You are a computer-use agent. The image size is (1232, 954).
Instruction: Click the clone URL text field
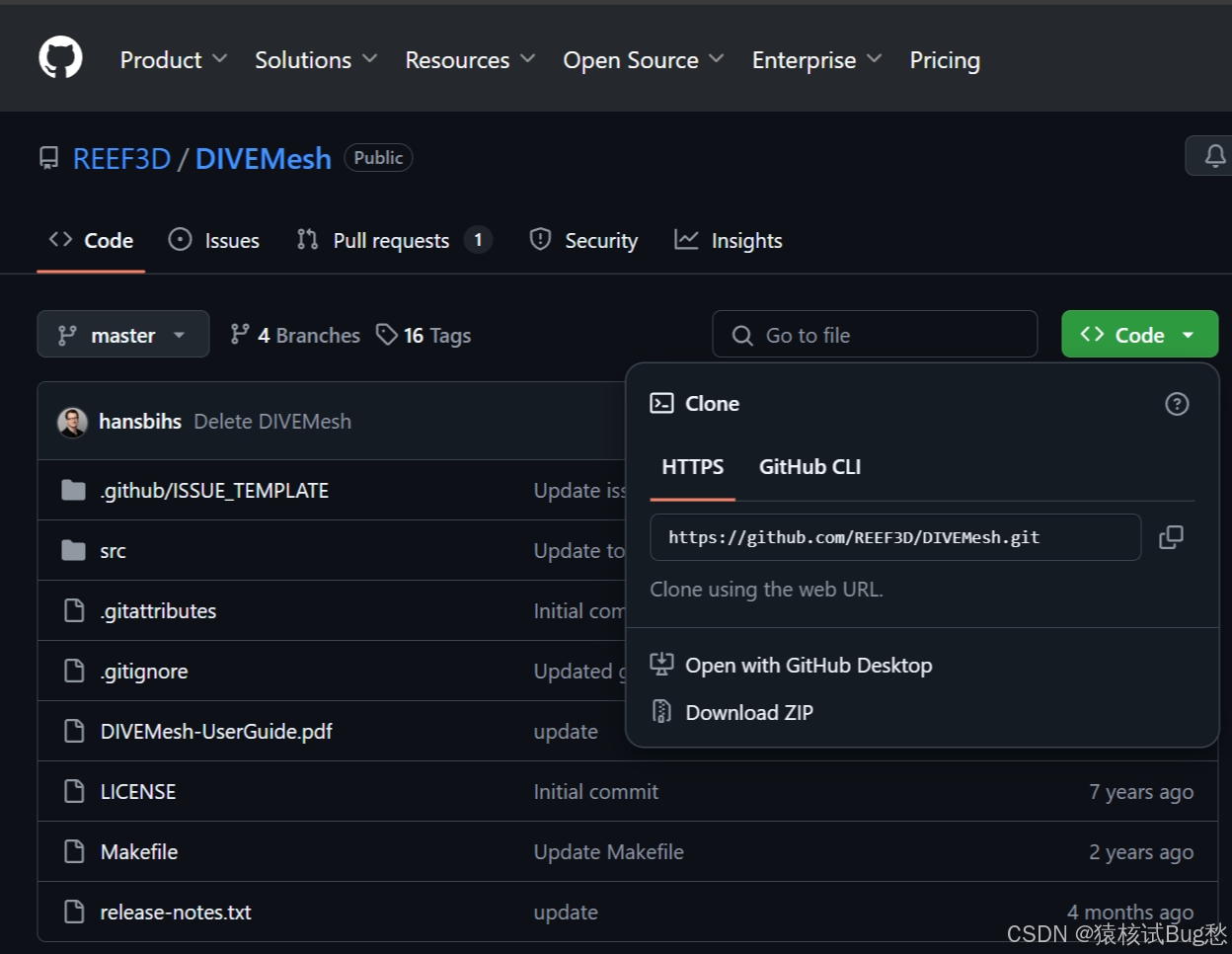(x=895, y=537)
